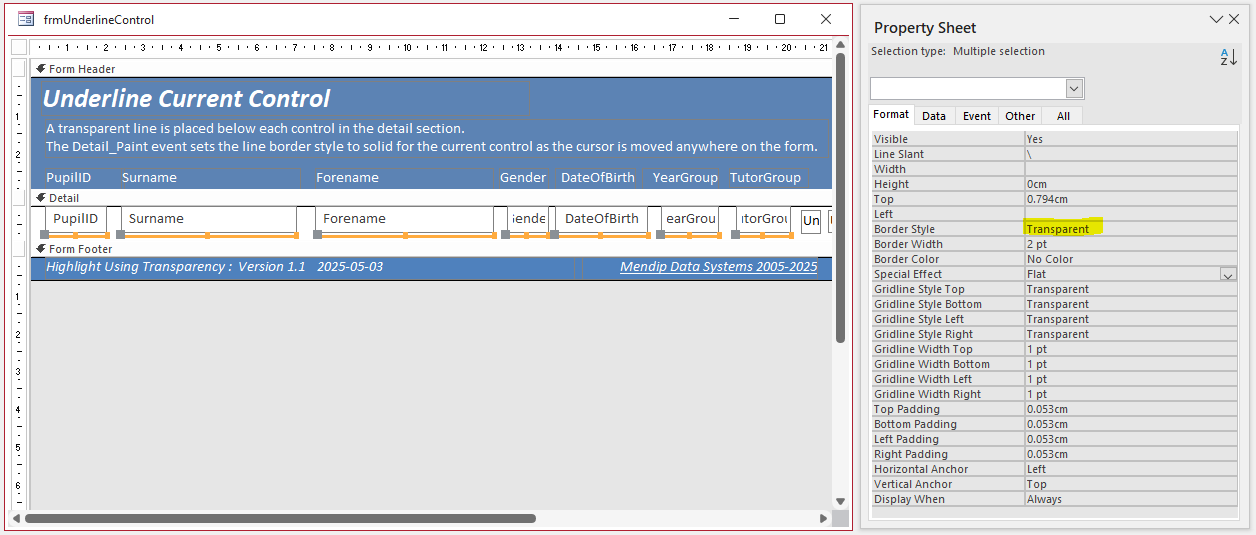Switch to the All tab
1256x535 pixels.
(1063, 116)
